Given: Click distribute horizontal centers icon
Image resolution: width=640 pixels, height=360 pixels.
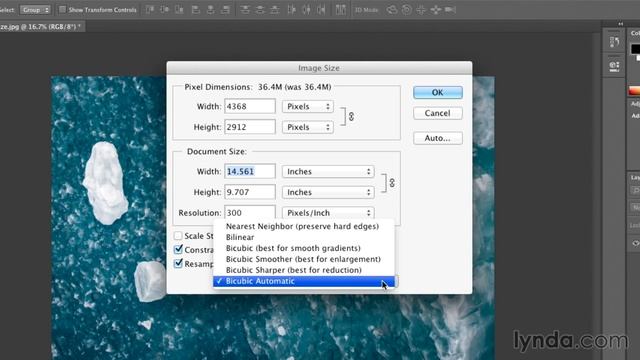Looking at the screenshot, I should point(307,9).
